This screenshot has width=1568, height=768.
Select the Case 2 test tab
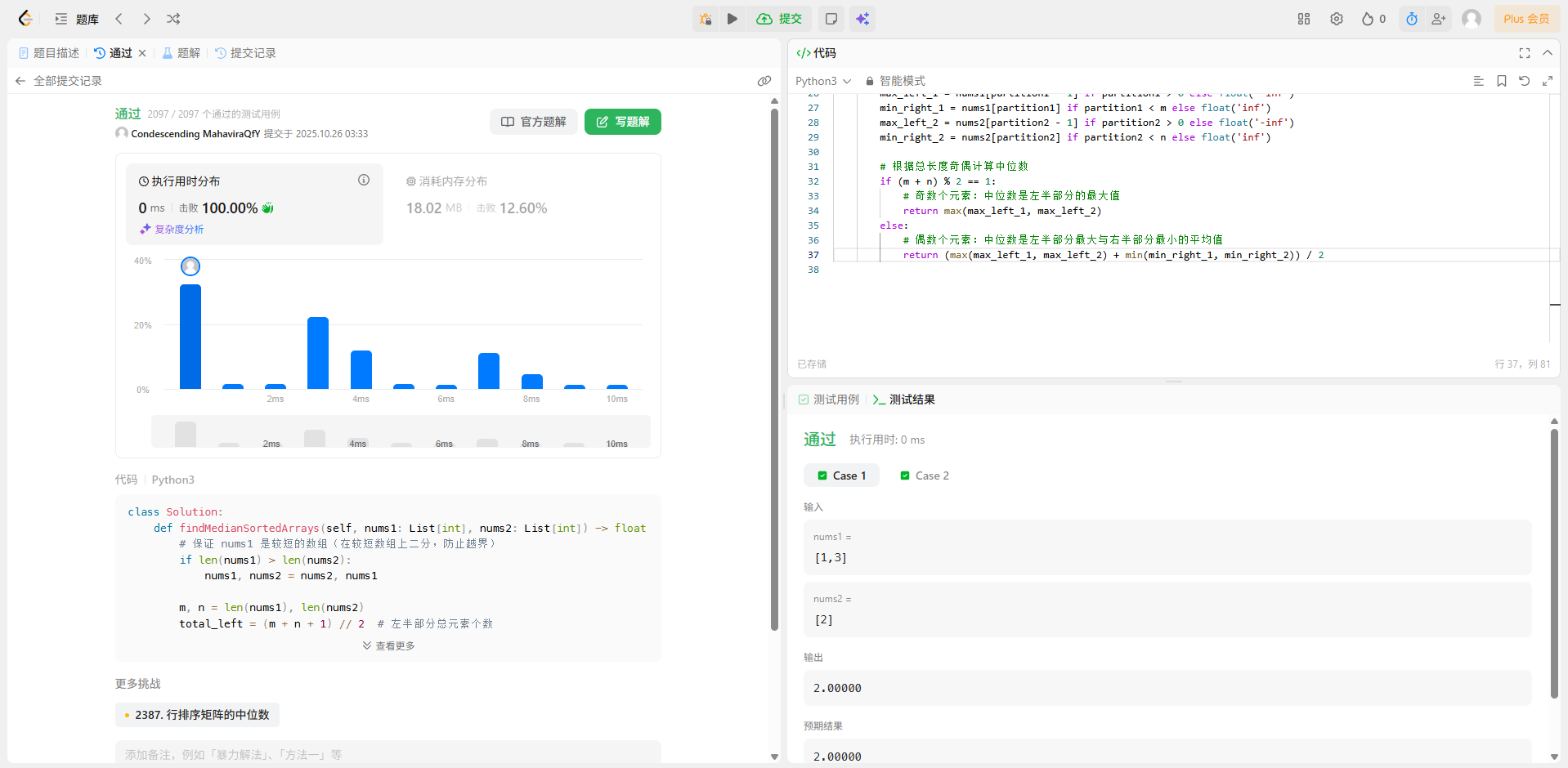click(925, 476)
